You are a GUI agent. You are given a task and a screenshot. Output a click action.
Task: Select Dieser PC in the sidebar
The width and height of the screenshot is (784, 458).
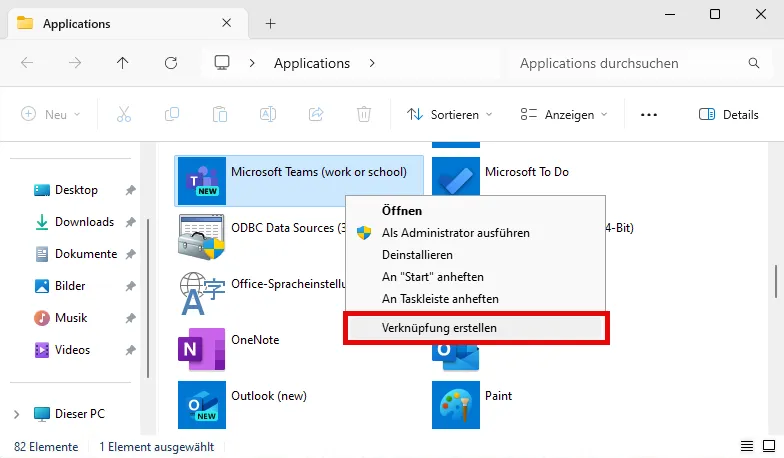tap(70, 414)
